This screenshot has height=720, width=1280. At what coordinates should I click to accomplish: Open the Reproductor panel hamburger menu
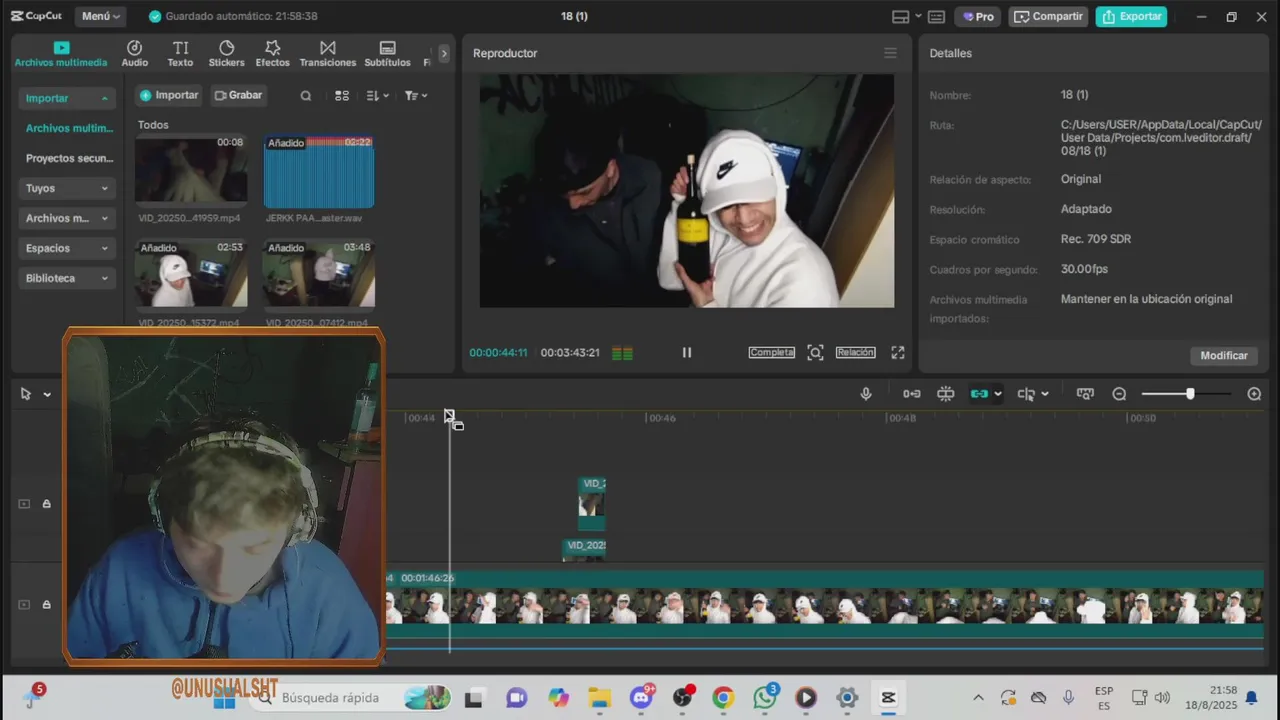(x=890, y=53)
